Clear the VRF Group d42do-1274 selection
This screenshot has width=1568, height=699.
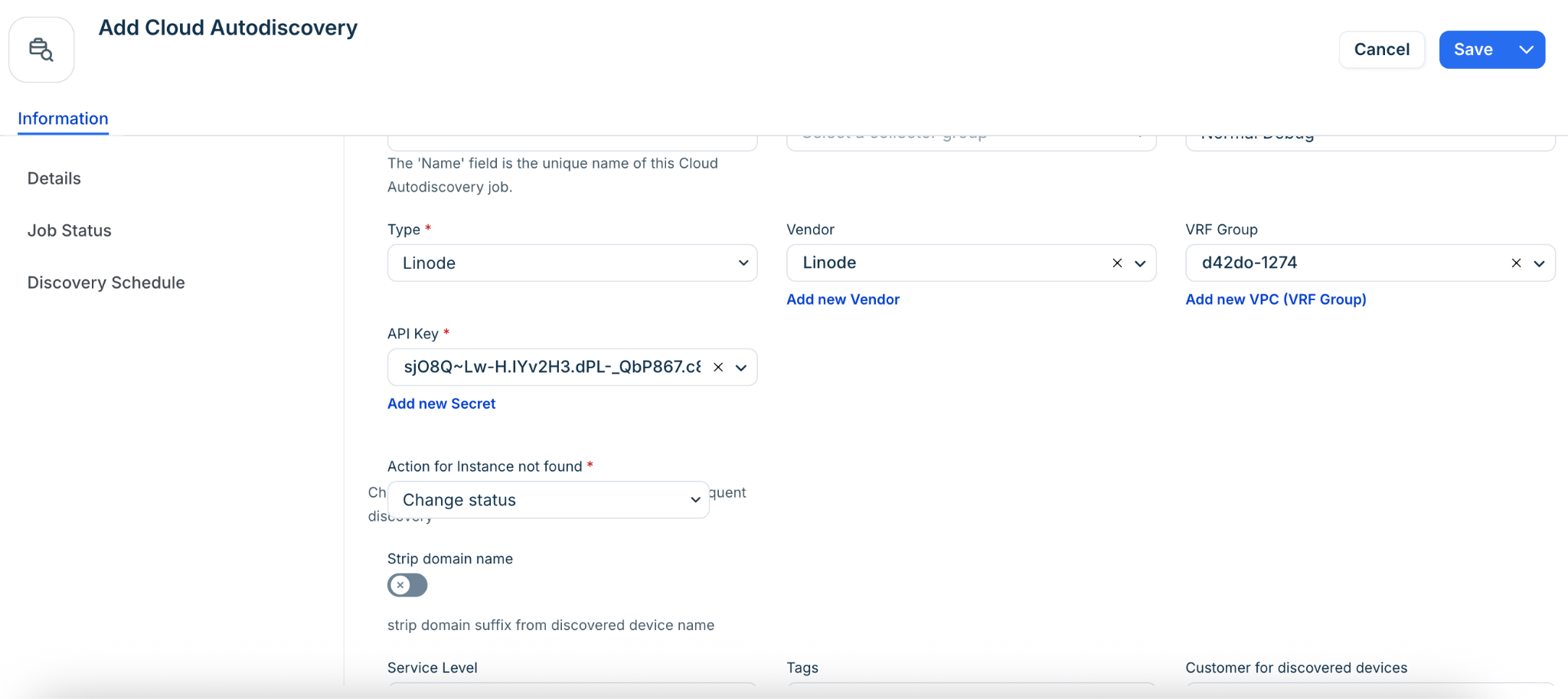click(1516, 263)
